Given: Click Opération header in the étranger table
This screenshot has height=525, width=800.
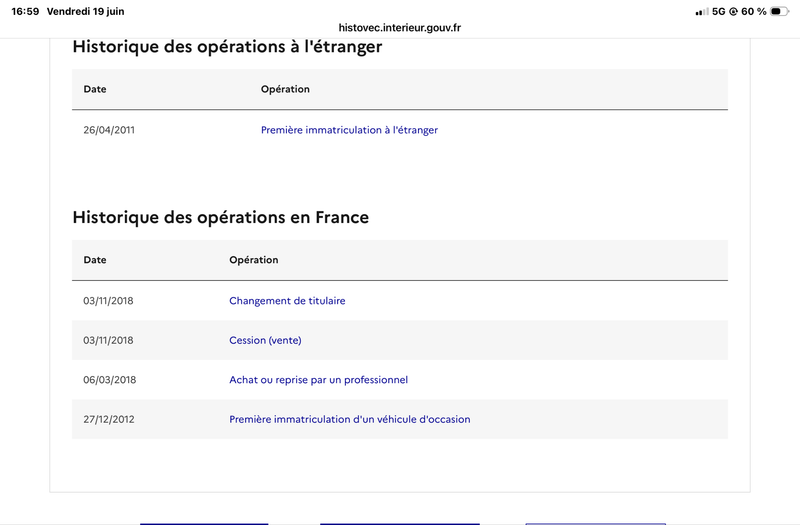Looking at the screenshot, I should (x=285, y=89).
